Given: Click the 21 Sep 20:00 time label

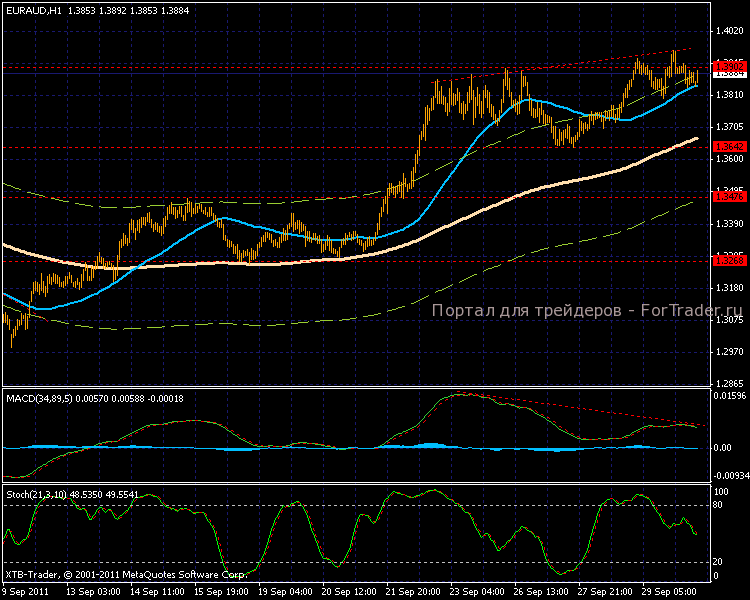Looking at the screenshot, I should point(413,592).
